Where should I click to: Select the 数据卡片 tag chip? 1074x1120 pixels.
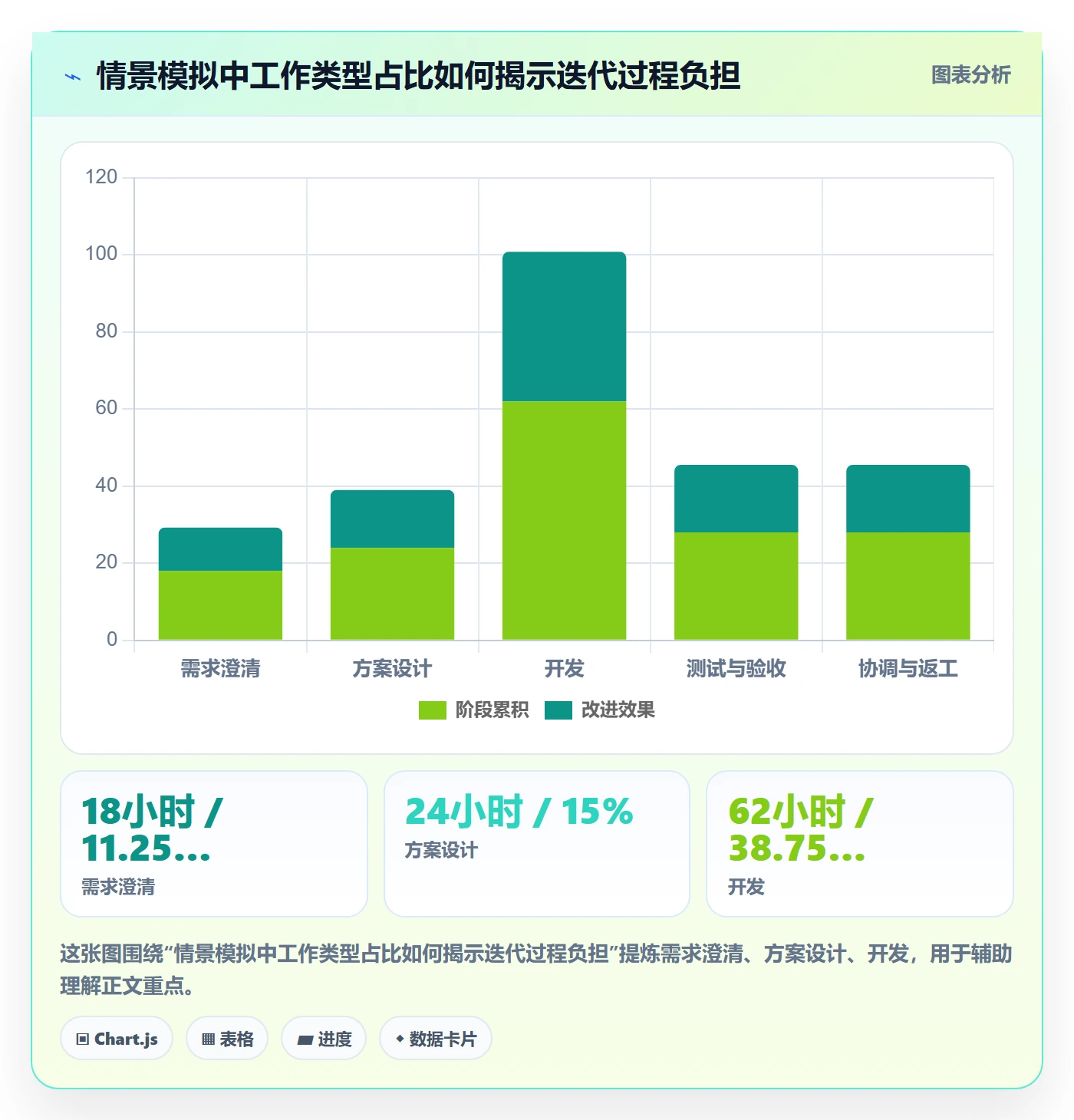436,1039
